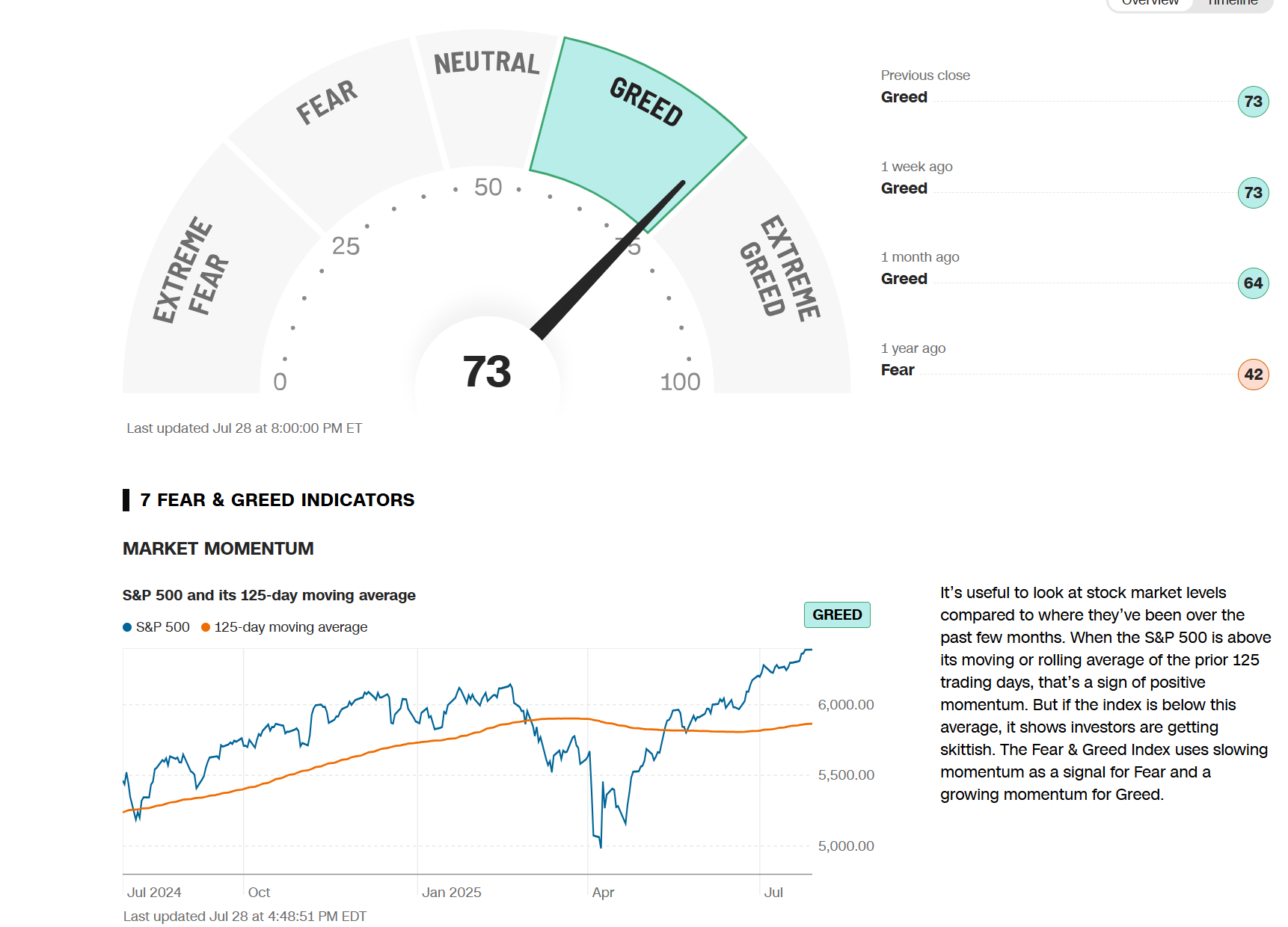The height and width of the screenshot is (927, 1288).
Task: Click the orange 125-day moving average legend dot
Action: pyautogui.click(x=206, y=627)
